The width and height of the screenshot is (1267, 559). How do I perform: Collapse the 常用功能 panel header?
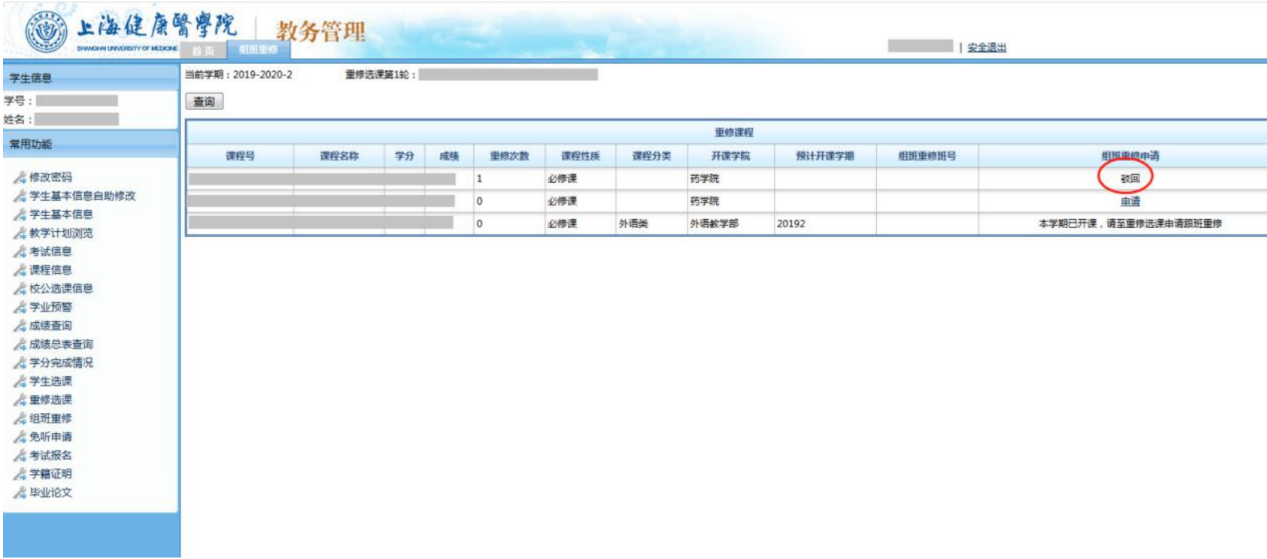pos(90,144)
